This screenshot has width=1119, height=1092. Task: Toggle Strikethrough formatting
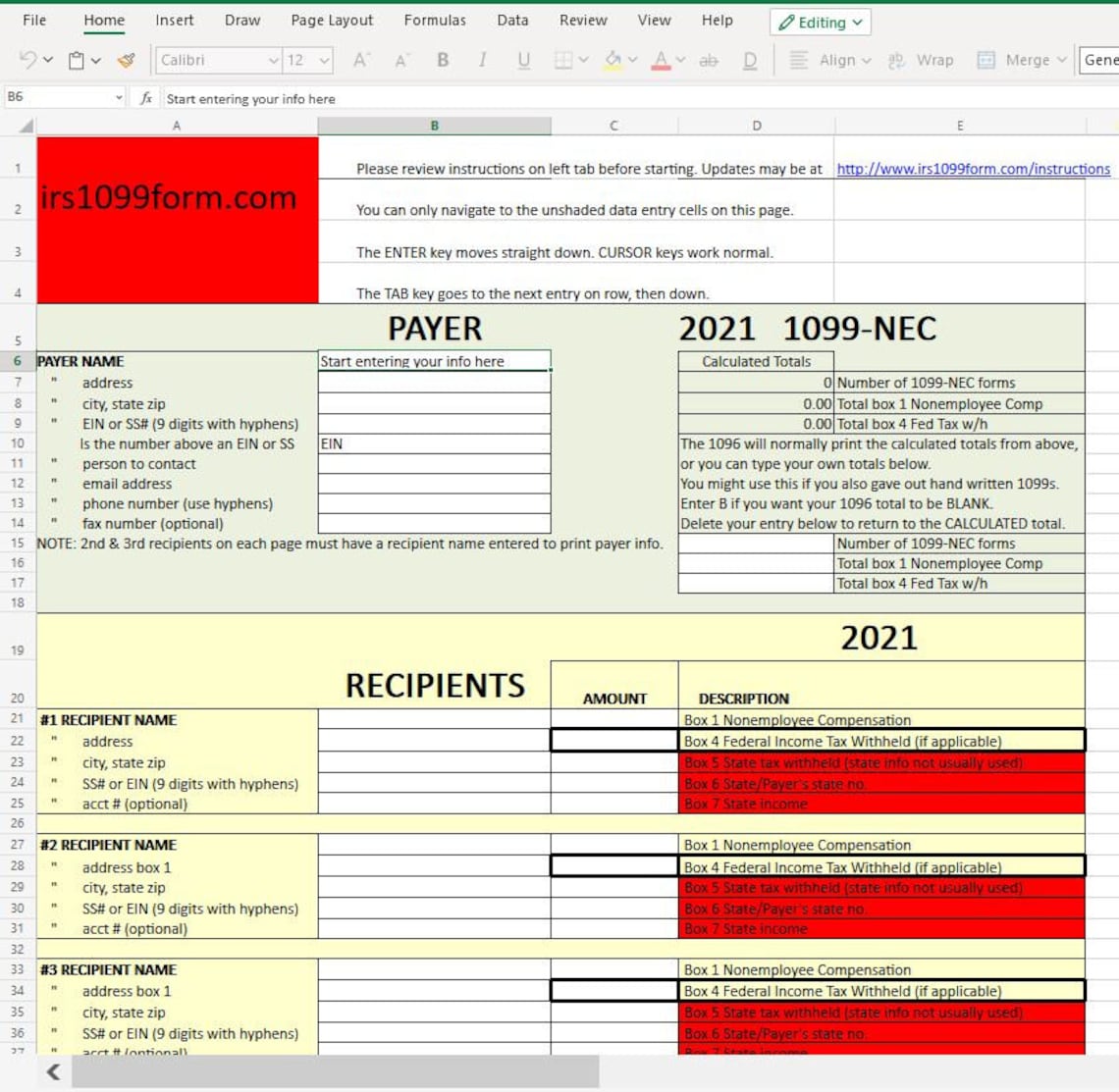click(709, 60)
